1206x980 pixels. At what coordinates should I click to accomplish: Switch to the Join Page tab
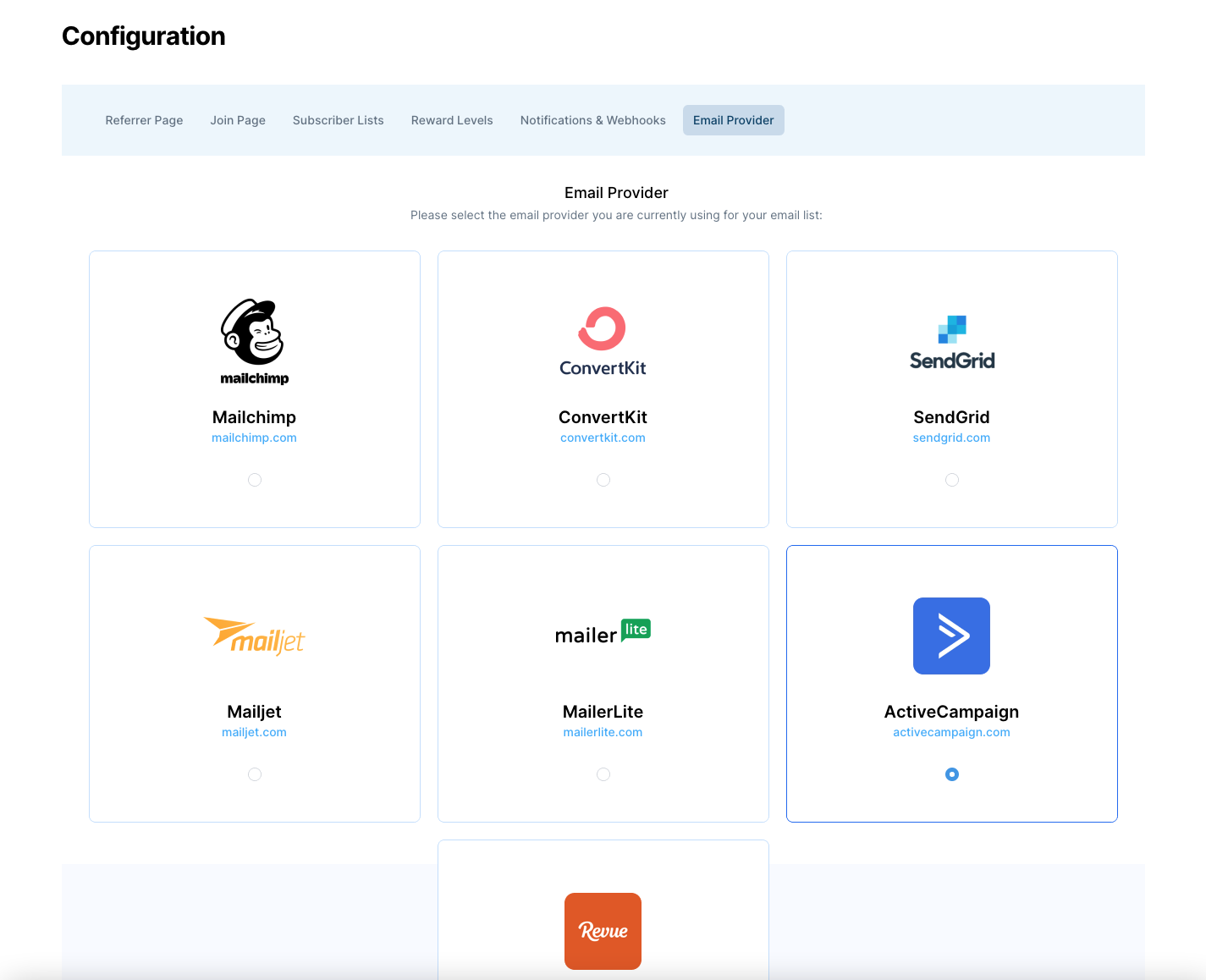(238, 120)
